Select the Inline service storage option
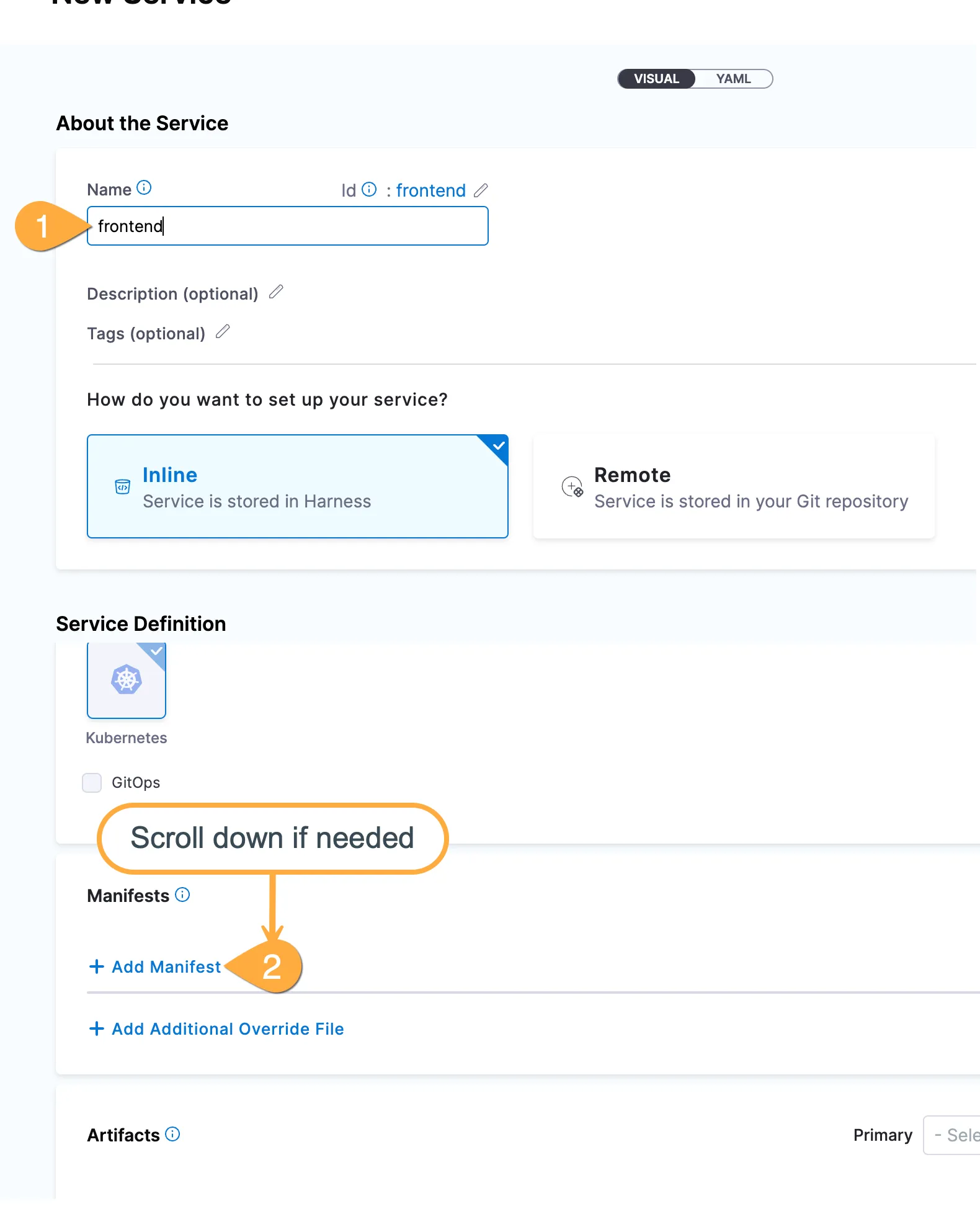Image resolution: width=980 pixels, height=1227 pixels. point(297,486)
